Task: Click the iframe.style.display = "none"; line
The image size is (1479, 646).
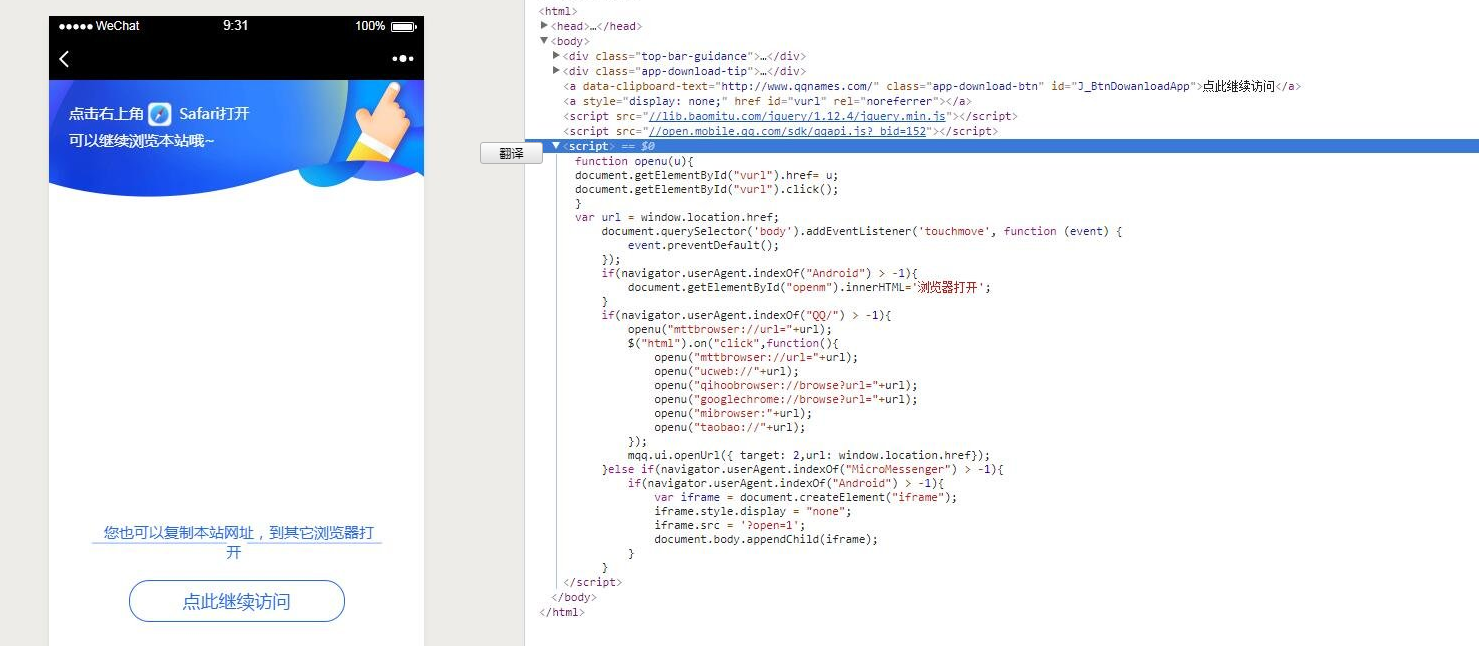Action: [x=753, y=511]
